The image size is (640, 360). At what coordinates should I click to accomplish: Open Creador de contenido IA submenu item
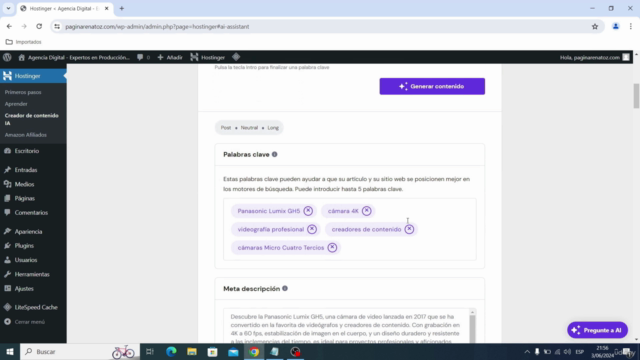click(31, 119)
